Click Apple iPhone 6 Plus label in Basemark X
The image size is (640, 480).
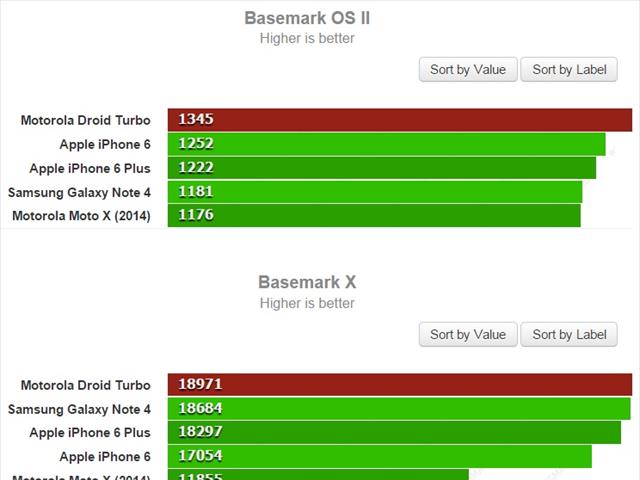(x=90, y=433)
